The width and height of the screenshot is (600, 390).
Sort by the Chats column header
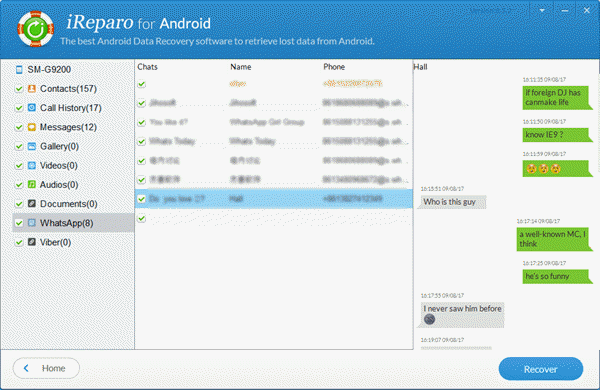pos(147,67)
